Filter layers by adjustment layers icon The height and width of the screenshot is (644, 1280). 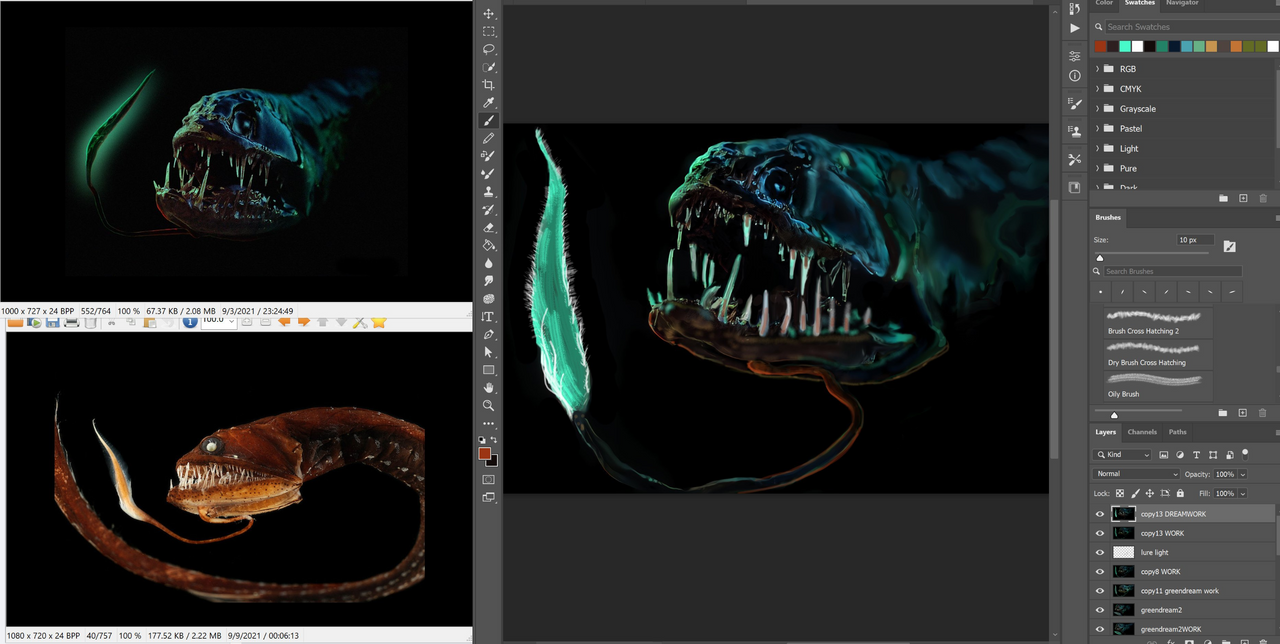click(1180, 455)
